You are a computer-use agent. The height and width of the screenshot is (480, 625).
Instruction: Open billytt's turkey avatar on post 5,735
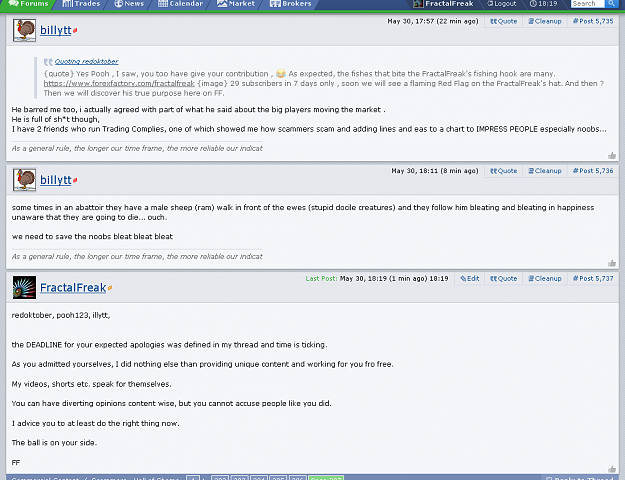click(x=24, y=30)
